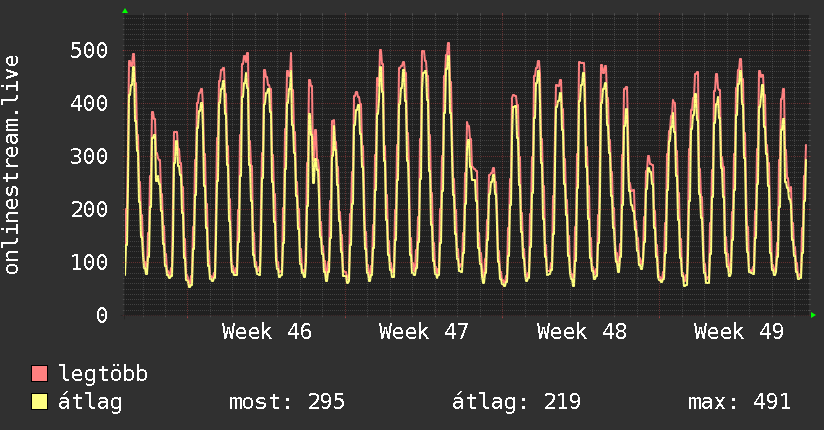Viewport: 824px width, 430px height.
Task: Select the legtöbb legend label
Action: (x=103, y=374)
